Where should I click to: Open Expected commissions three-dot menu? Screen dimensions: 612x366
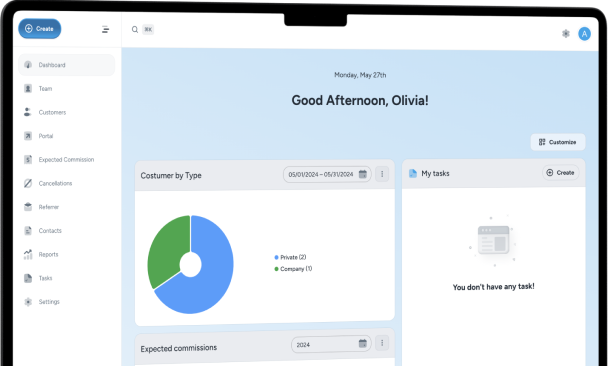pyautogui.click(x=382, y=343)
